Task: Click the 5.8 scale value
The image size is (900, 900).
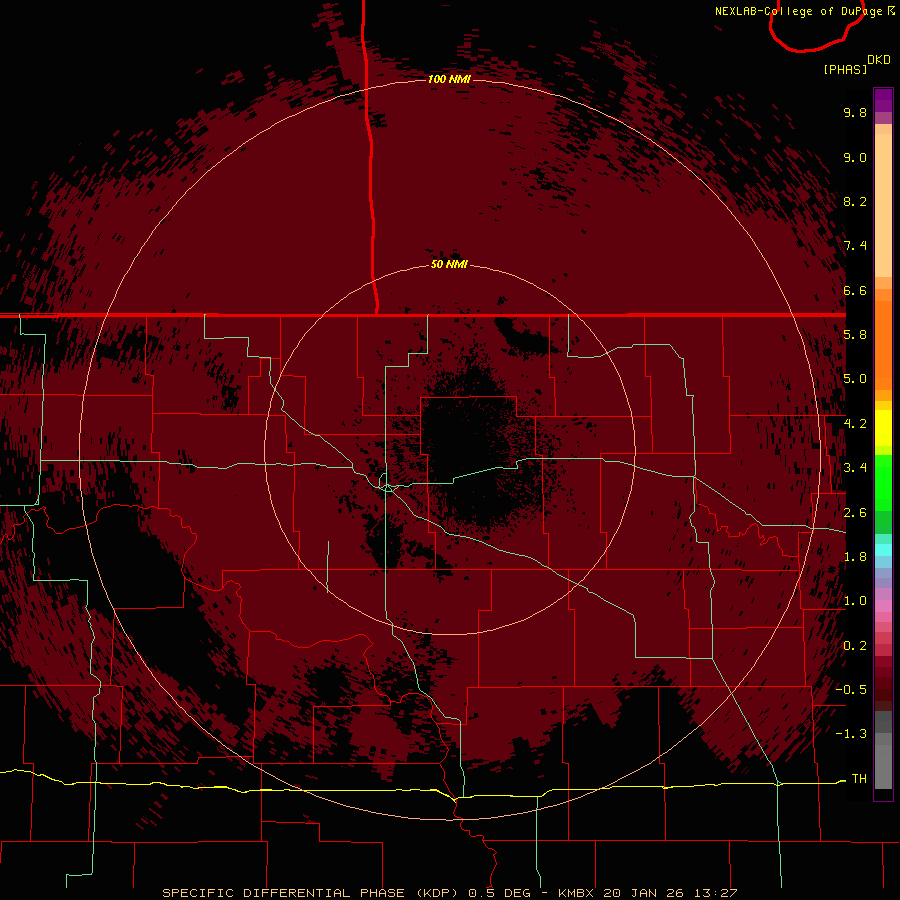Action: pos(855,335)
